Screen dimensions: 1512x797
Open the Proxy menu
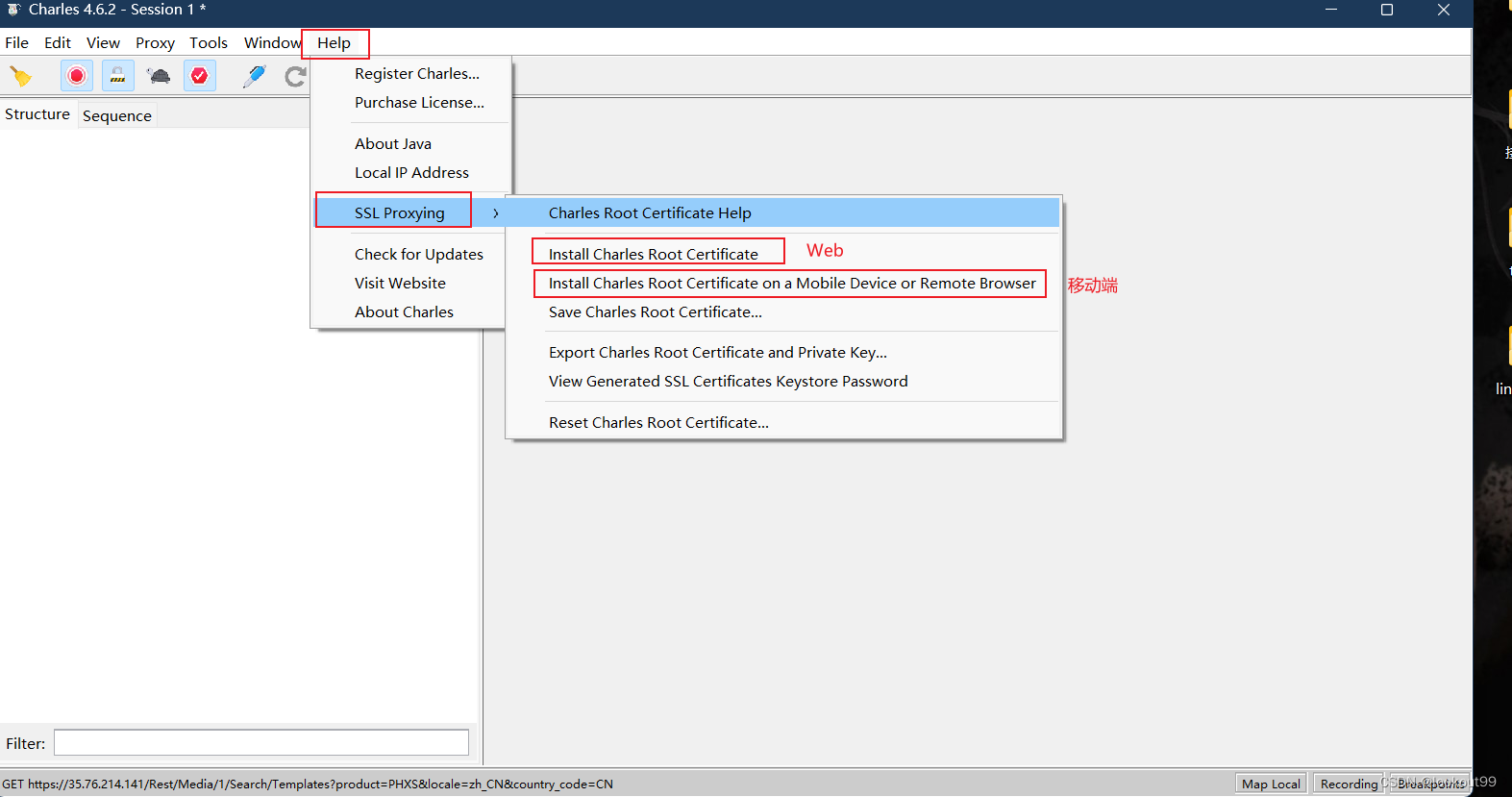point(155,43)
